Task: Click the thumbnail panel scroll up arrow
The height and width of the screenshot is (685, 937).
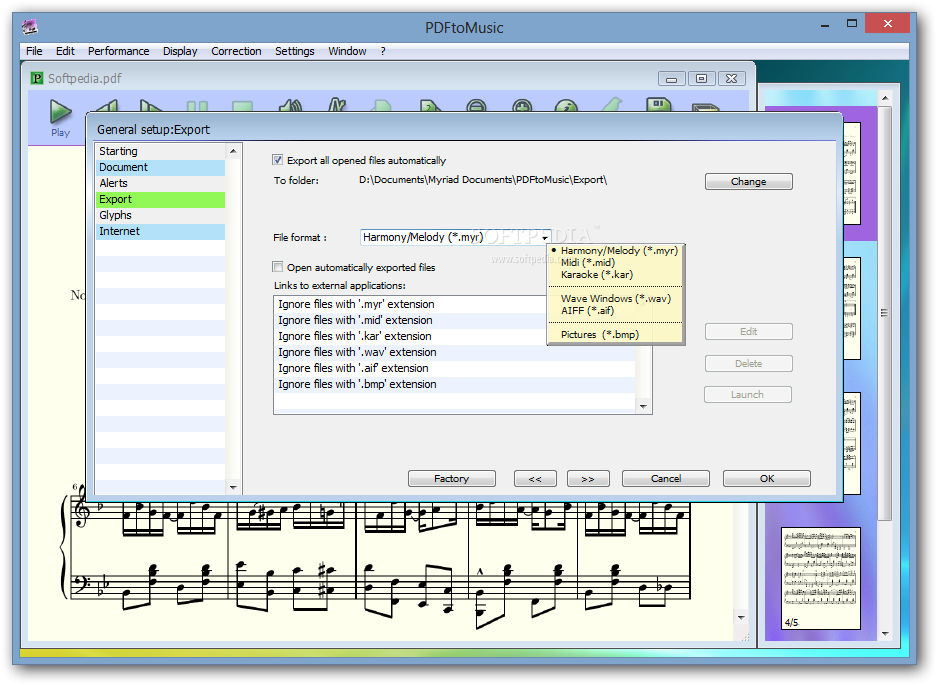Action: tap(885, 97)
